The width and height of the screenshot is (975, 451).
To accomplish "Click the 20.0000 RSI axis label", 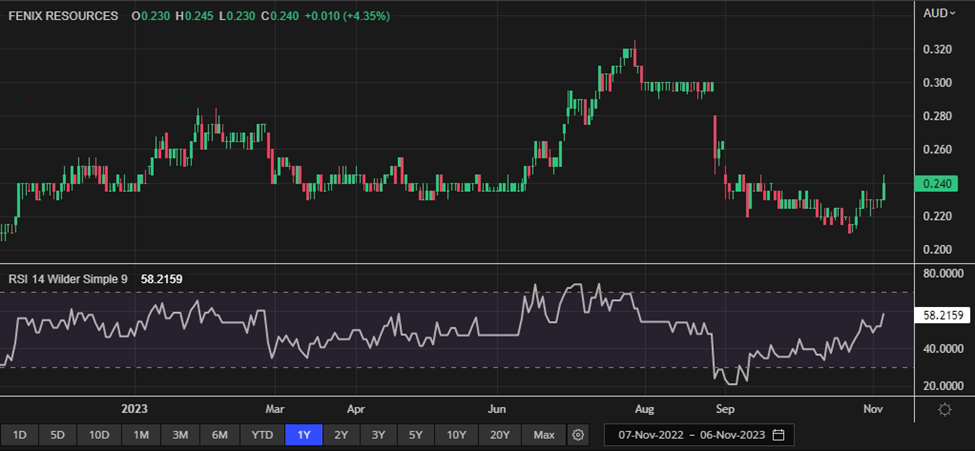I will click(x=944, y=386).
